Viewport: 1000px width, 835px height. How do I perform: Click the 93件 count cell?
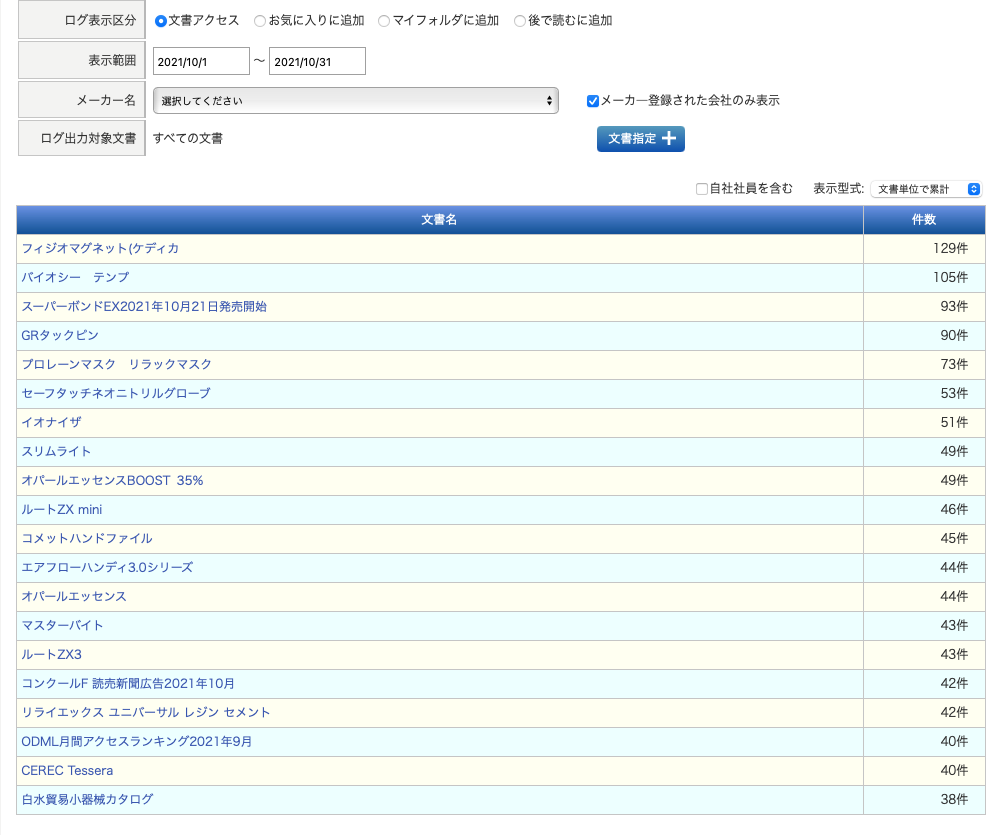coord(924,307)
